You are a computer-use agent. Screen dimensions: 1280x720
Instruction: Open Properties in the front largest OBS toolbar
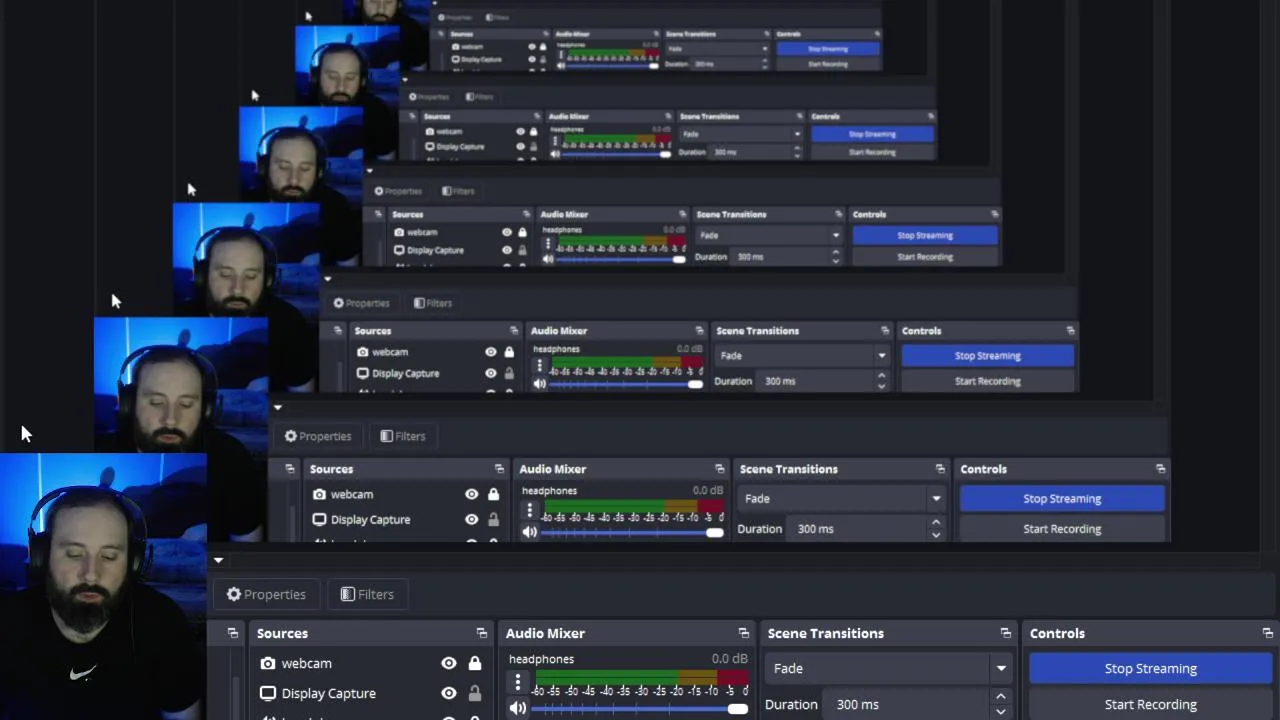266,594
